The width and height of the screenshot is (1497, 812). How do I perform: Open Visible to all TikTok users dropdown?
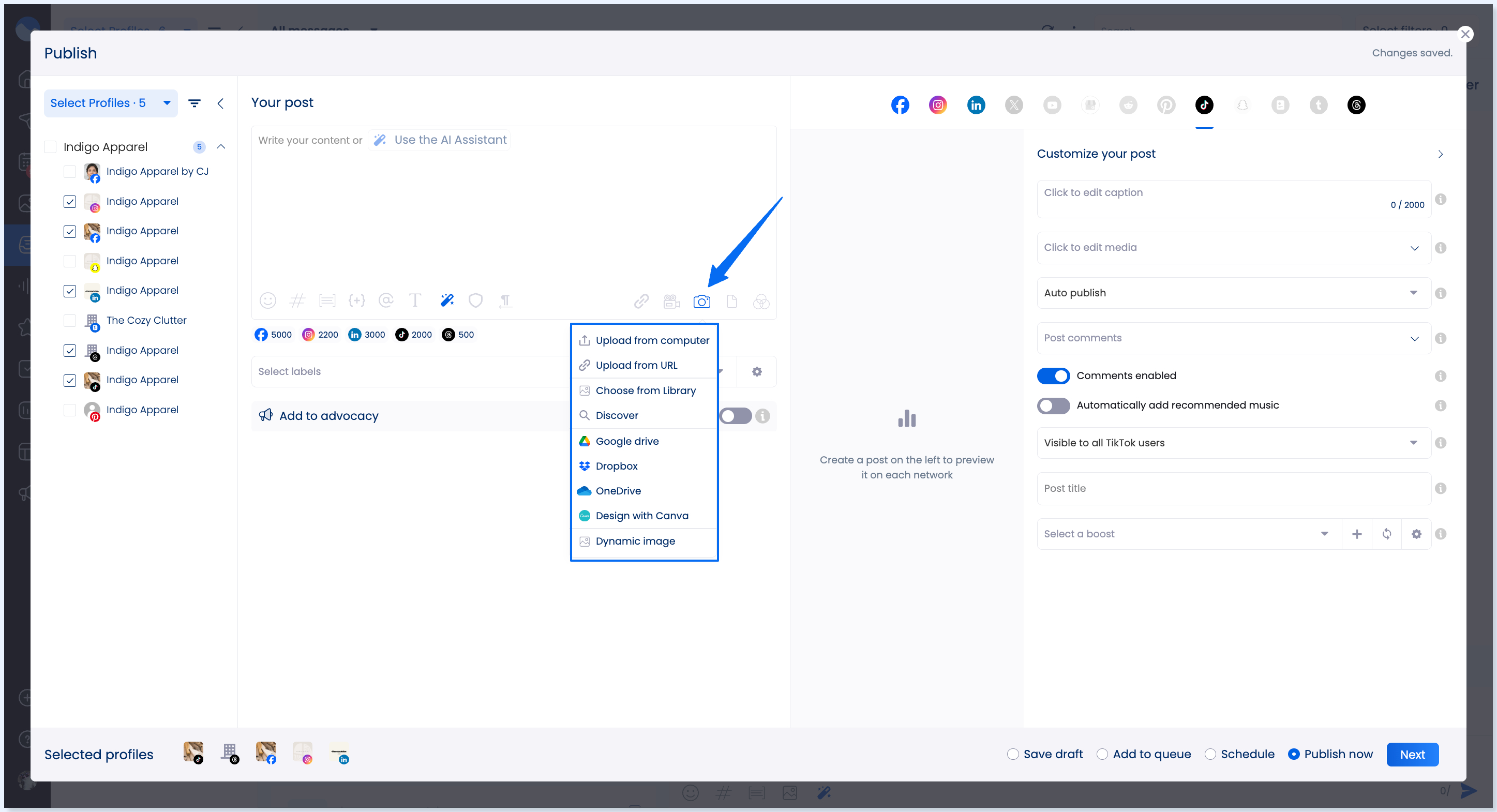[x=1233, y=443]
